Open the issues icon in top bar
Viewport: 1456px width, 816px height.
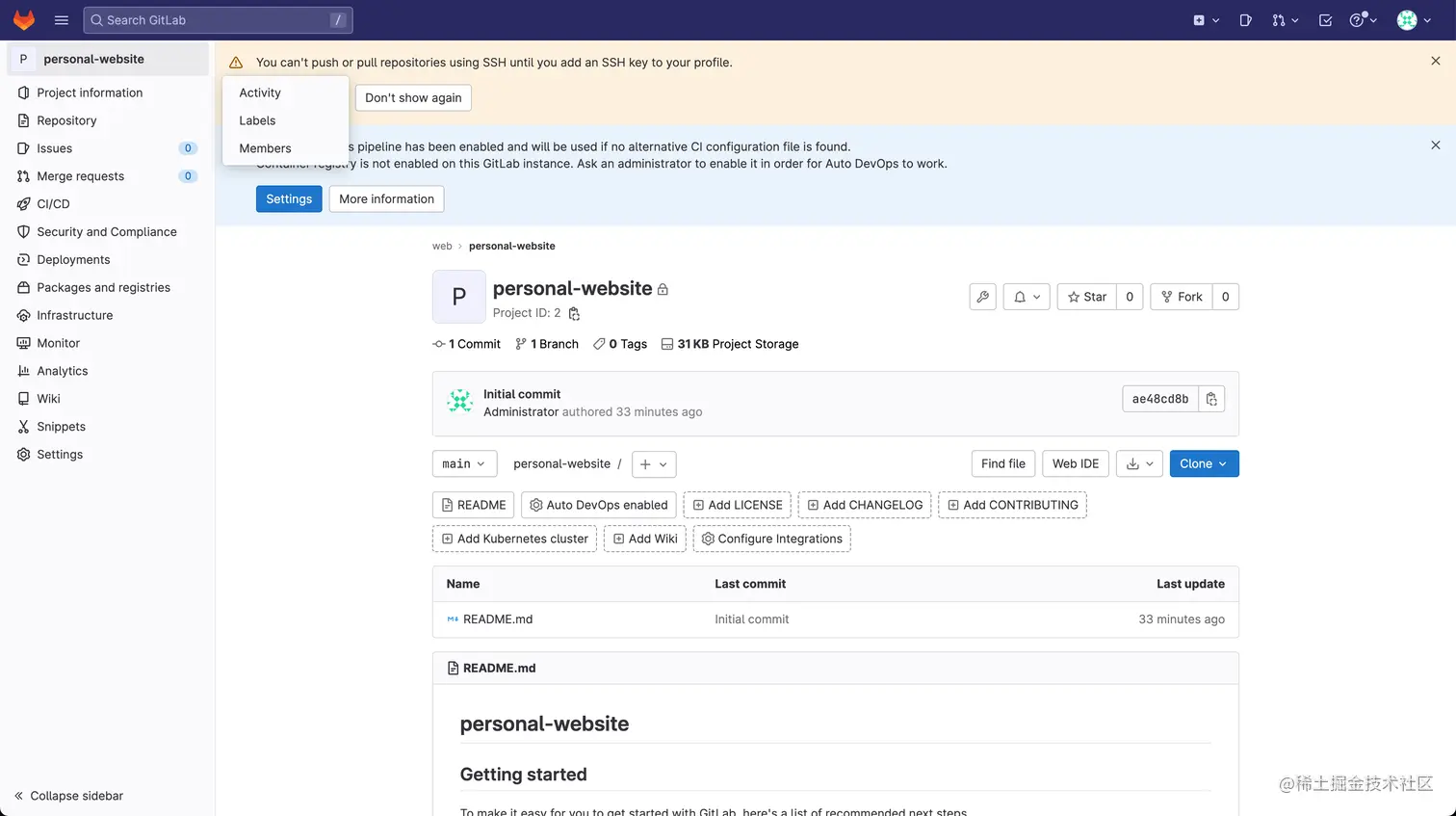coord(1245,20)
